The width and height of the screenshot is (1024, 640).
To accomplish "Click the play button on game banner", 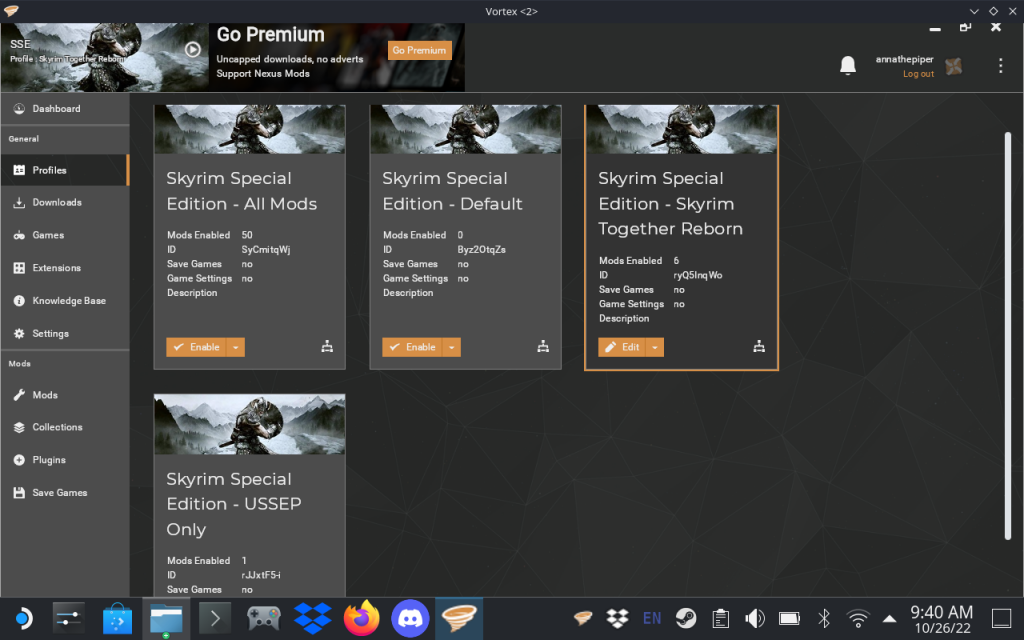I will pos(193,49).
